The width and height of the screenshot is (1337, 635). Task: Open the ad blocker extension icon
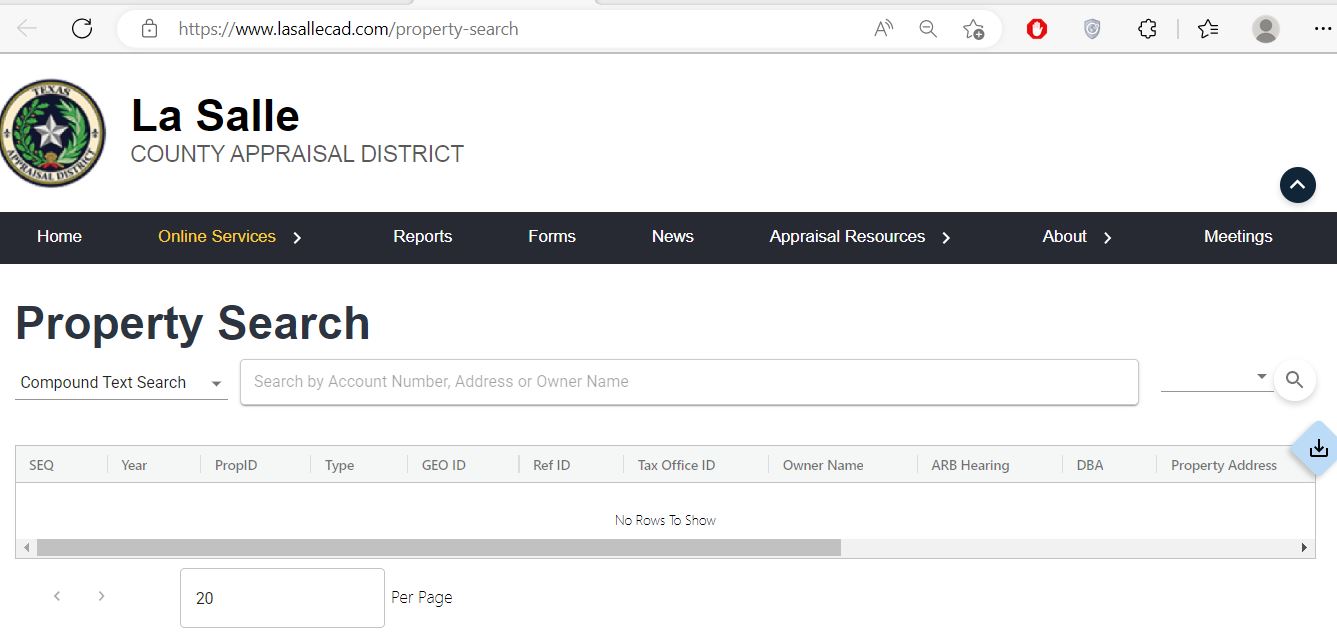1036,29
